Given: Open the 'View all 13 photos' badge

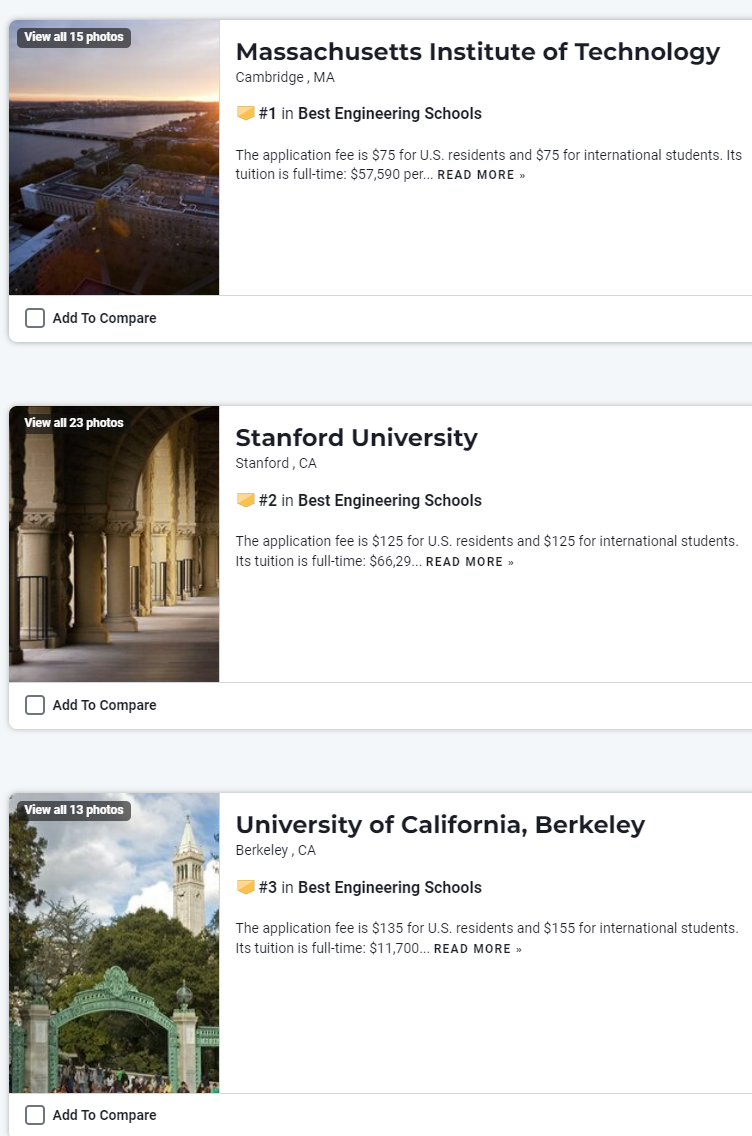Looking at the screenshot, I should pyautogui.click(x=74, y=810).
